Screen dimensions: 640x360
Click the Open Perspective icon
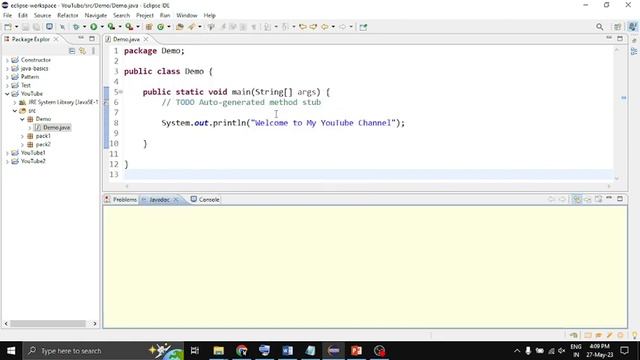pos(618,27)
